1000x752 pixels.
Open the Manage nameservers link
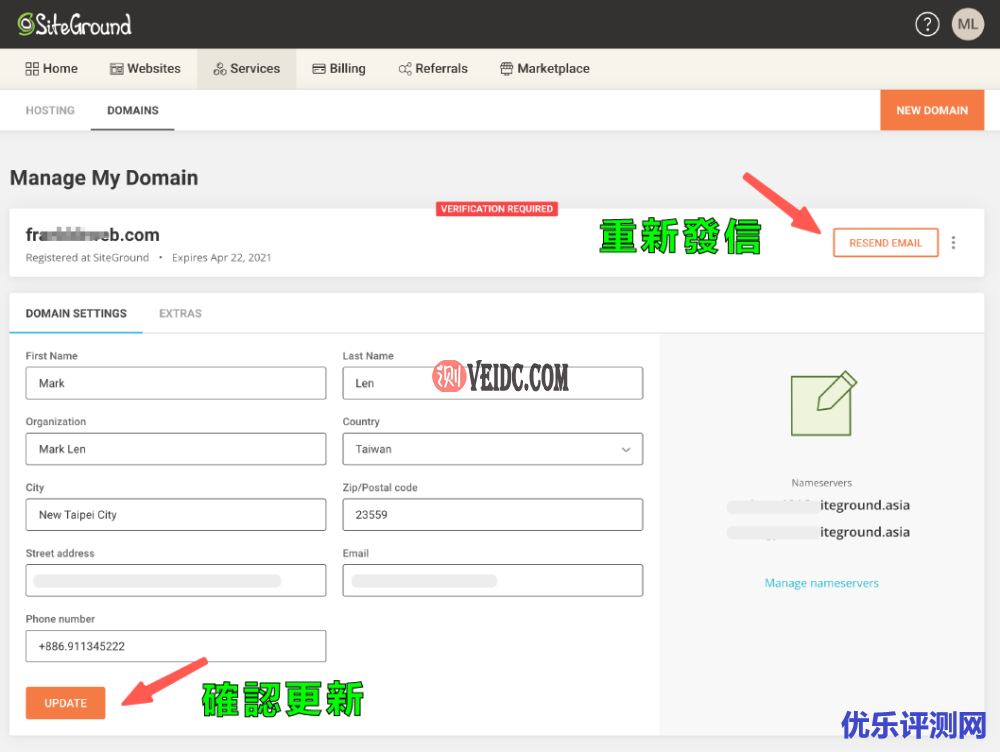click(821, 582)
